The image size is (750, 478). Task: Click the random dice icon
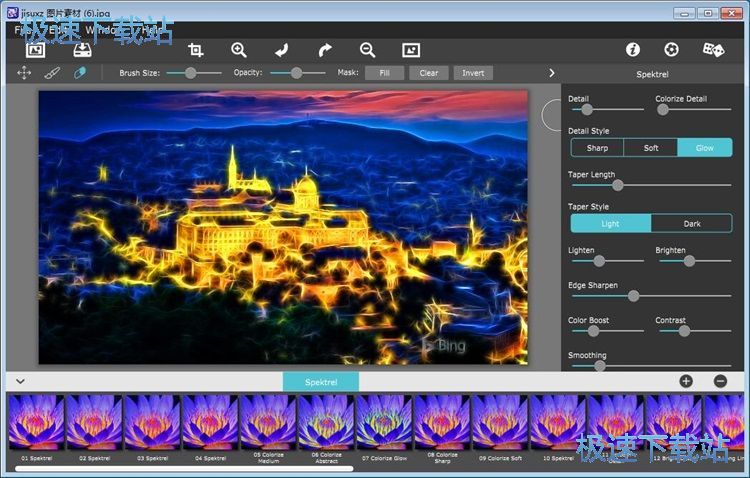click(712, 49)
